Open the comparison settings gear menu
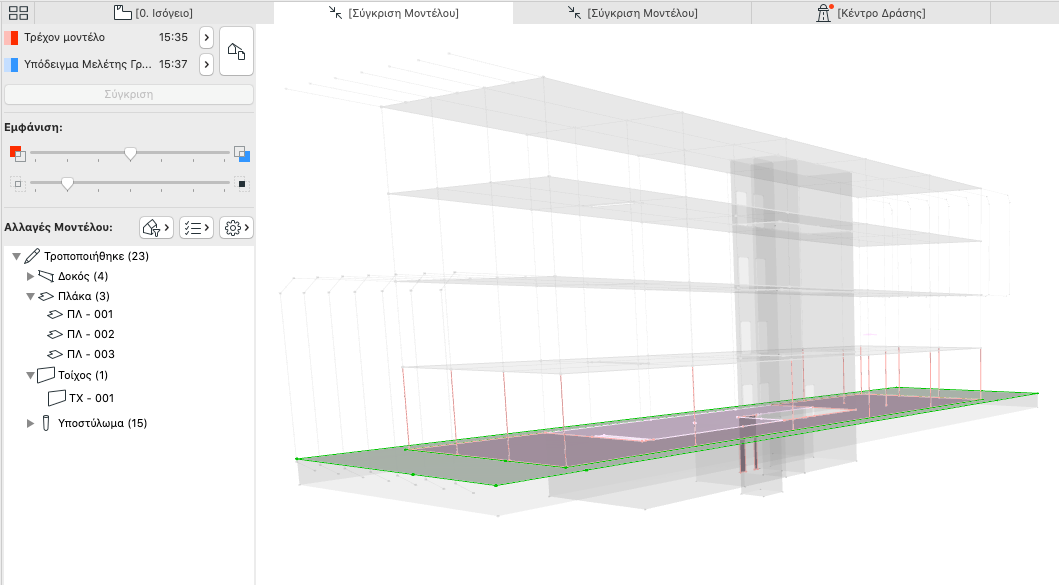The image size is (1059, 585). coord(236,228)
